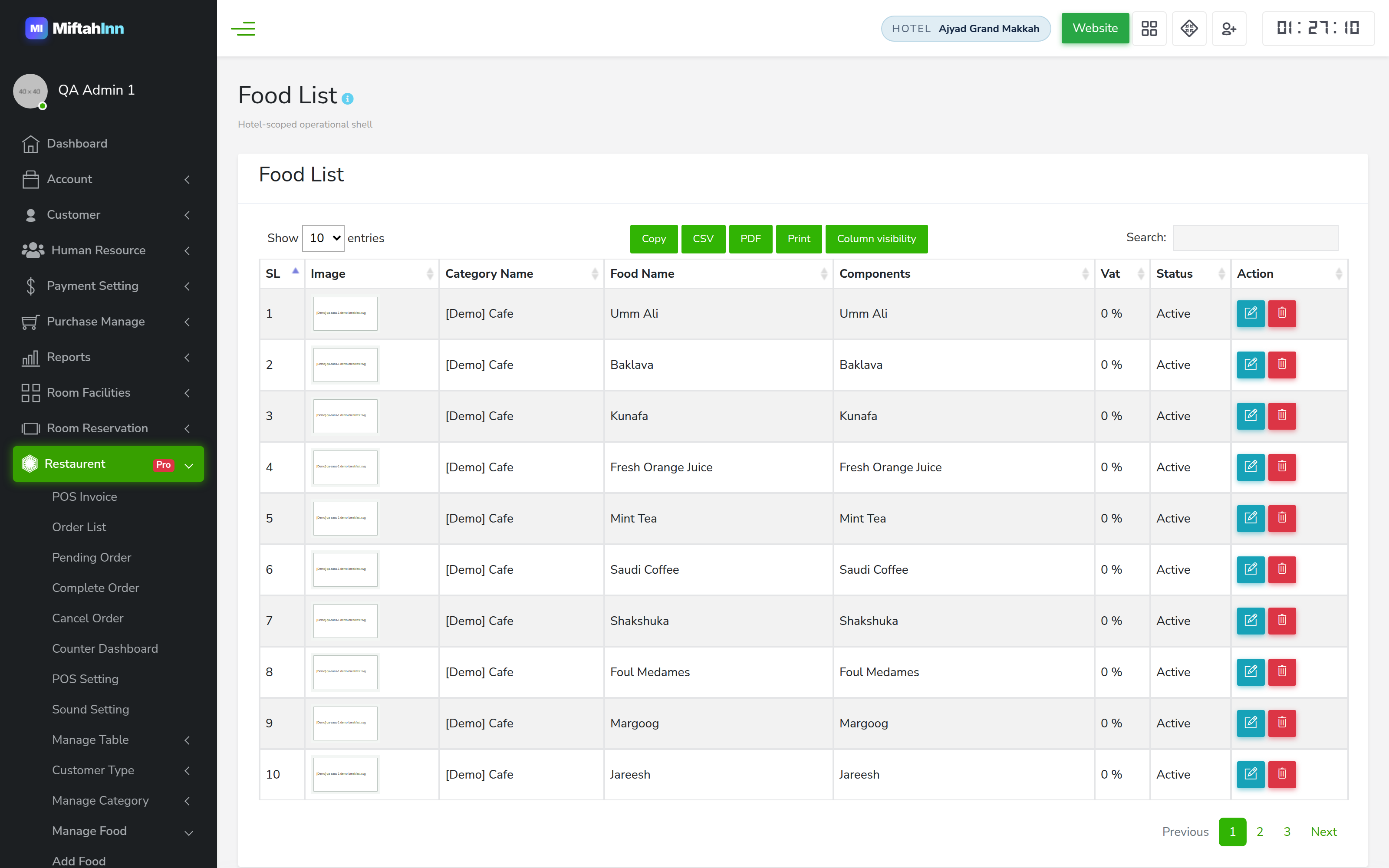Screen dimensions: 1389x868
Task: Click Next in pagination
Action: (1323, 832)
